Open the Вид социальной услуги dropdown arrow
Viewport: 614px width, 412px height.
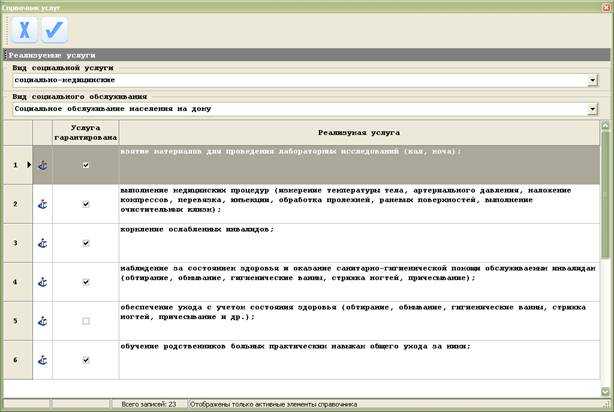coord(592,80)
